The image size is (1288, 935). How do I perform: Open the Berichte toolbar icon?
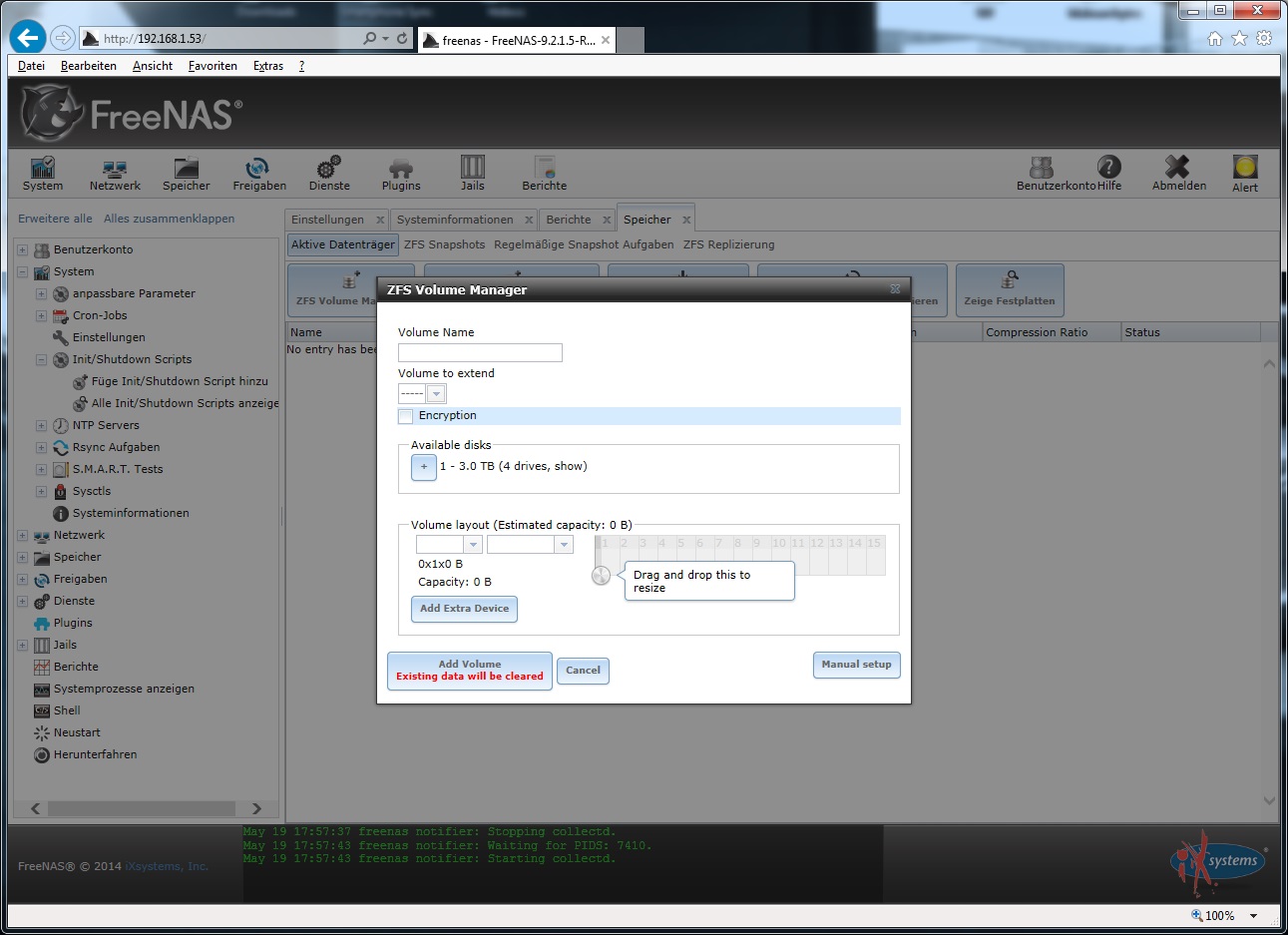(545, 174)
